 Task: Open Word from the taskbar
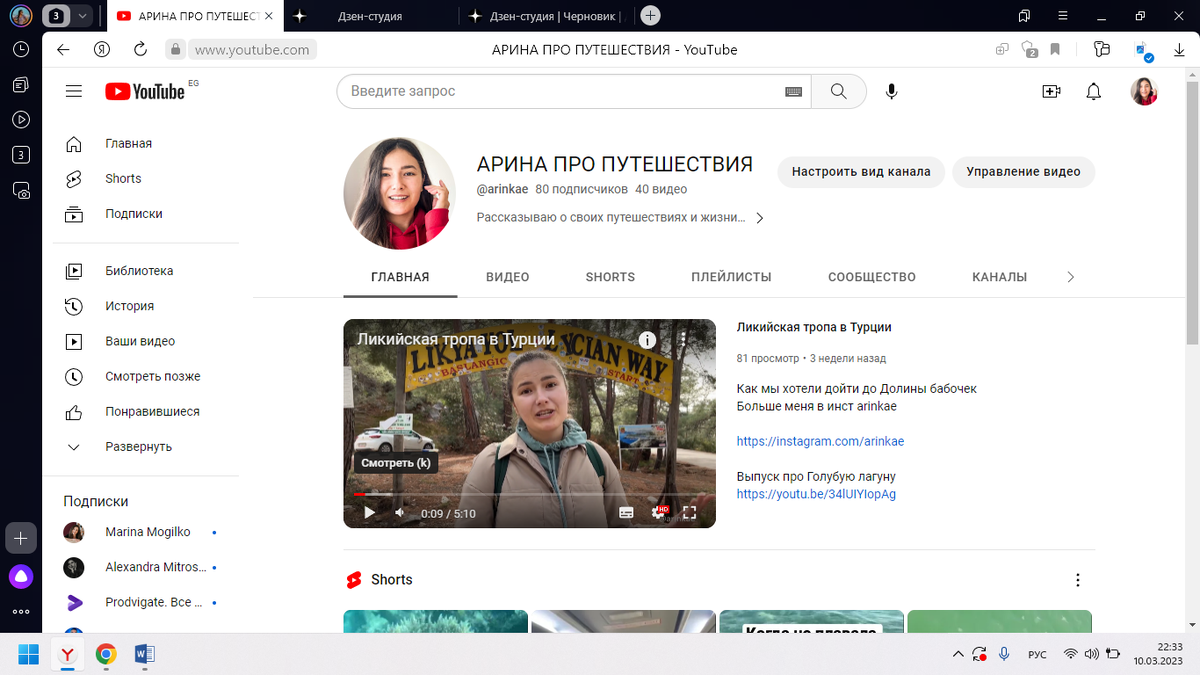point(144,655)
